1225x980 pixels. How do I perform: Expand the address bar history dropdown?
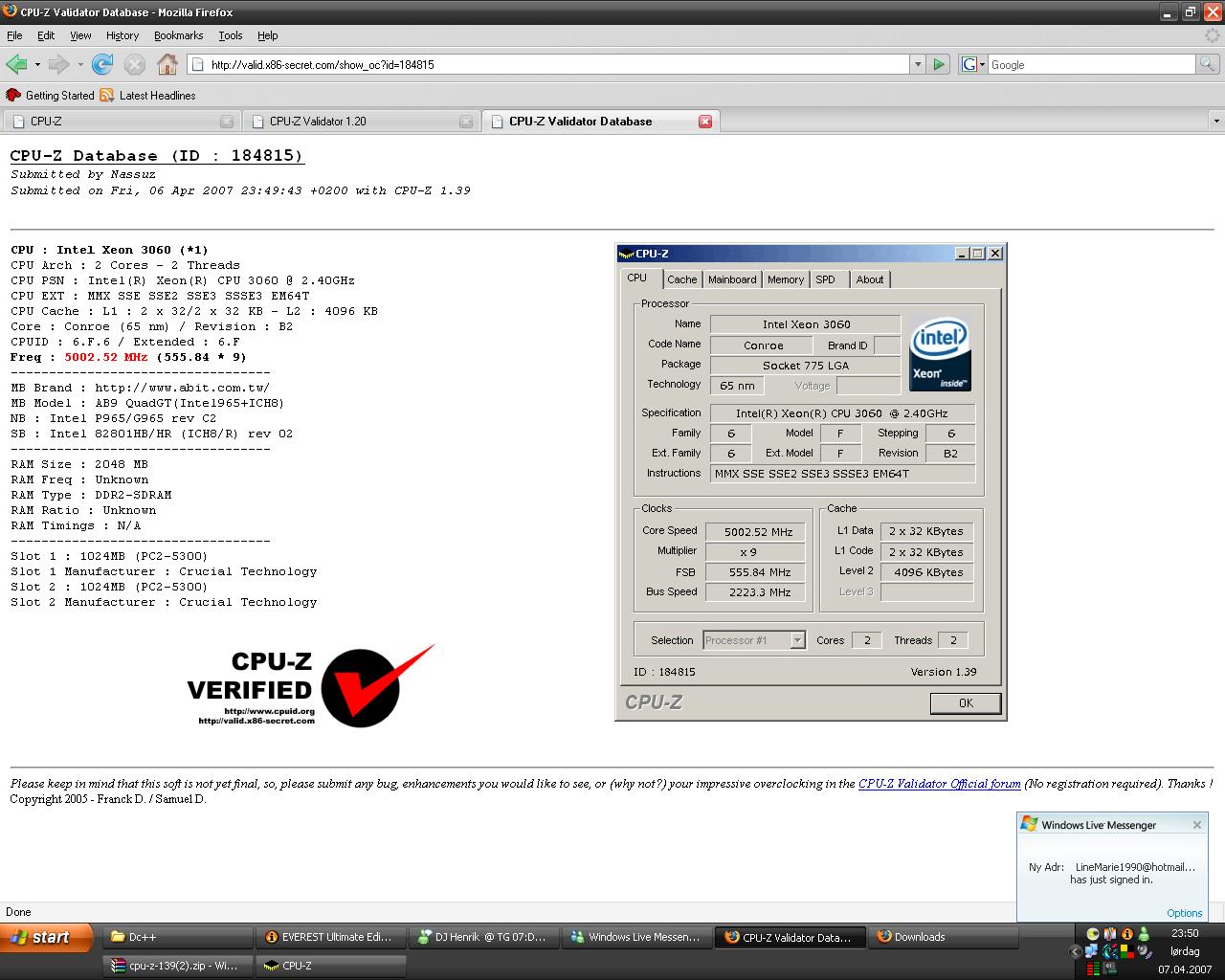coord(918,64)
